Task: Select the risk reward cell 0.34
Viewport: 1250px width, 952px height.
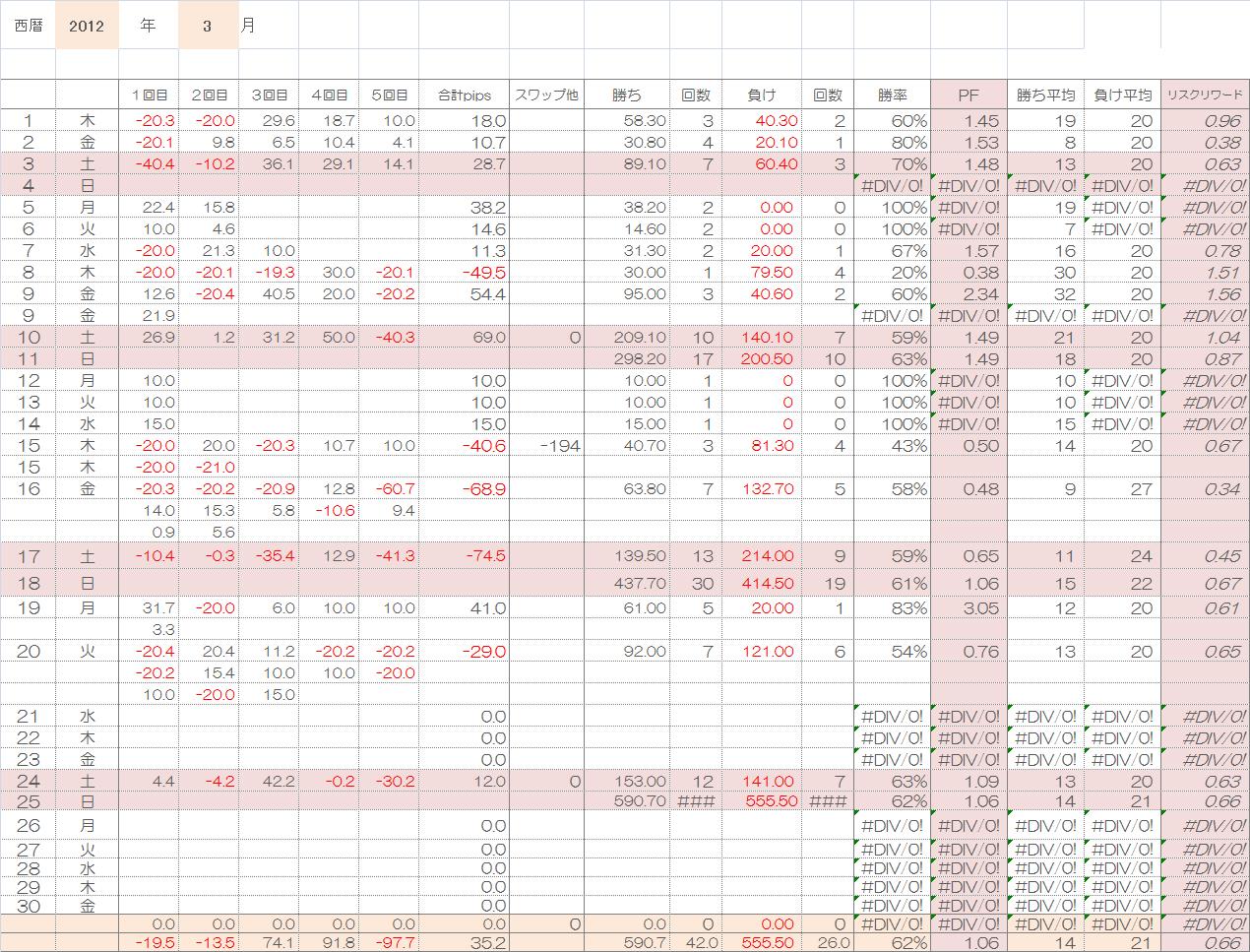Action: coord(1205,488)
